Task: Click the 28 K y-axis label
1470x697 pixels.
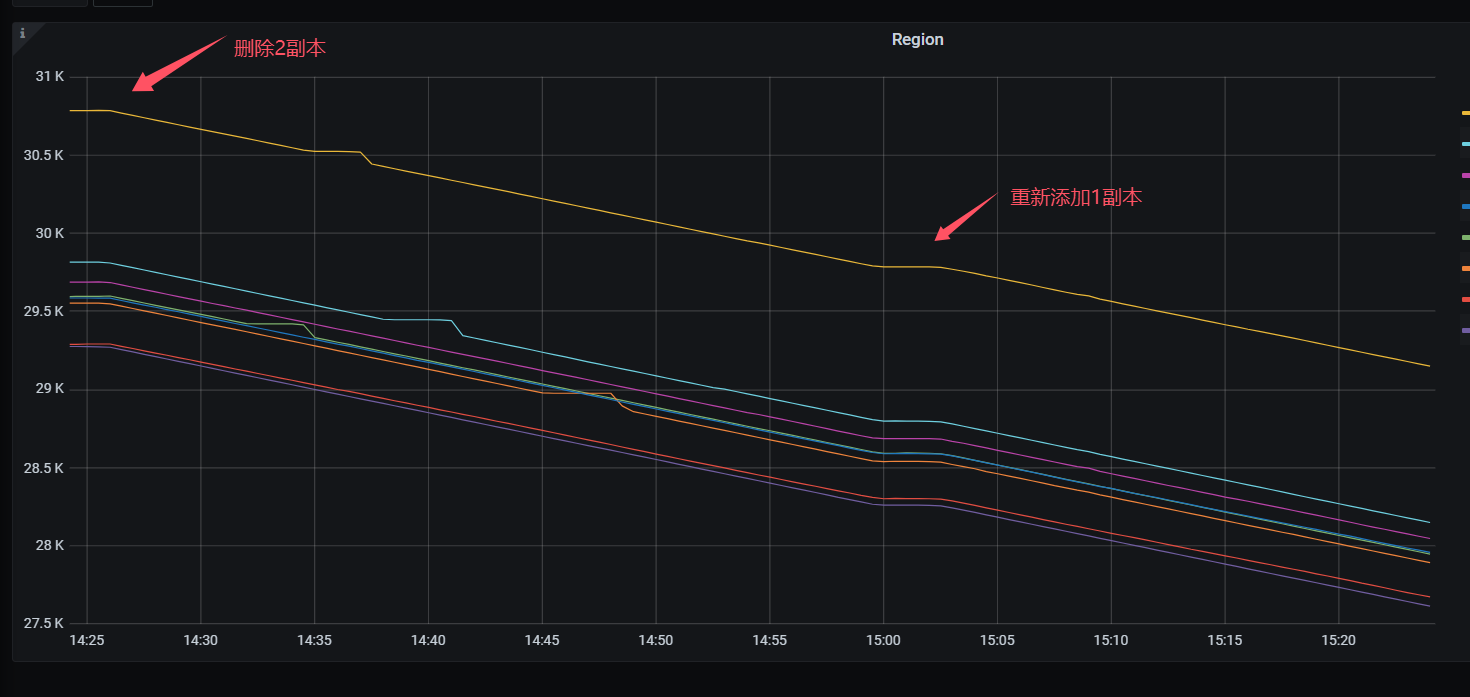Action: coord(50,546)
